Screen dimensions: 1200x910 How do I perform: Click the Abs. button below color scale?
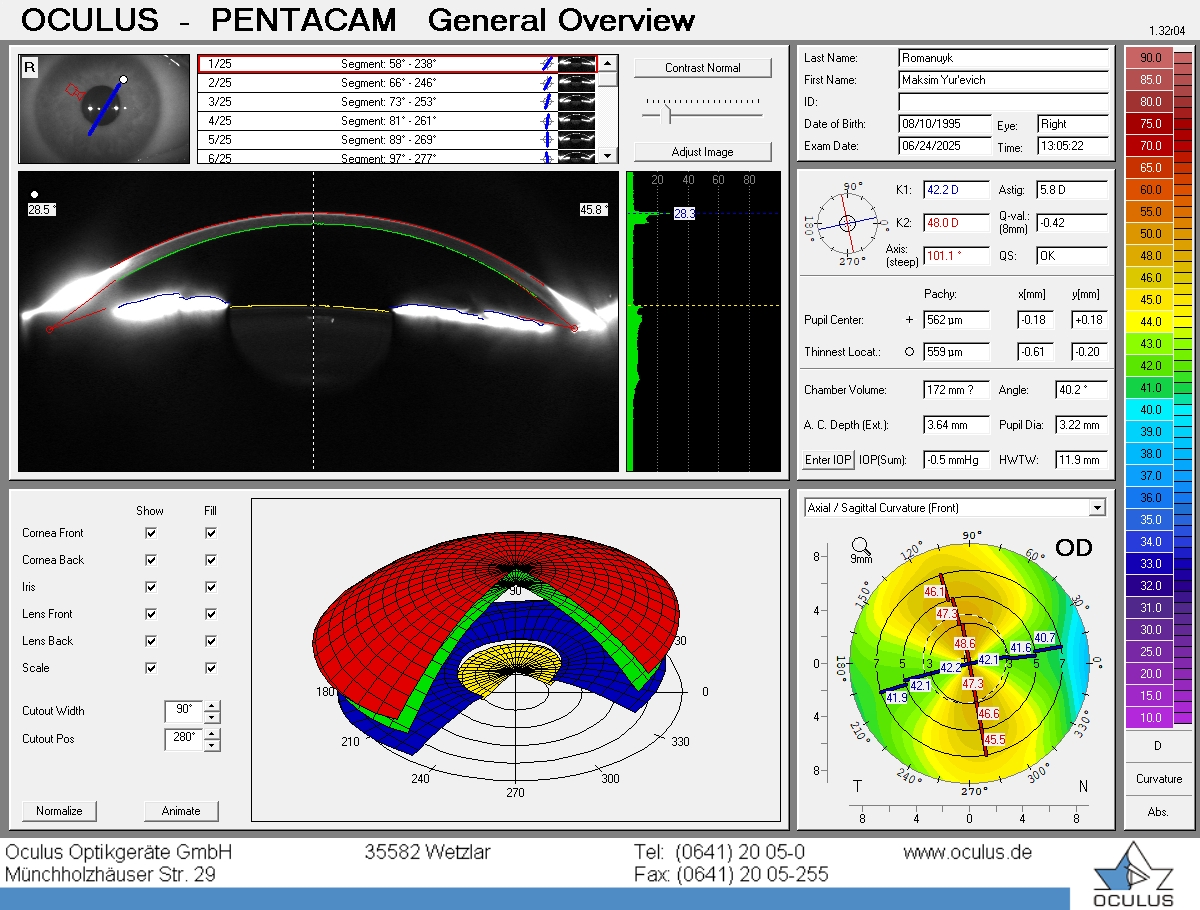click(x=1158, y=812)
